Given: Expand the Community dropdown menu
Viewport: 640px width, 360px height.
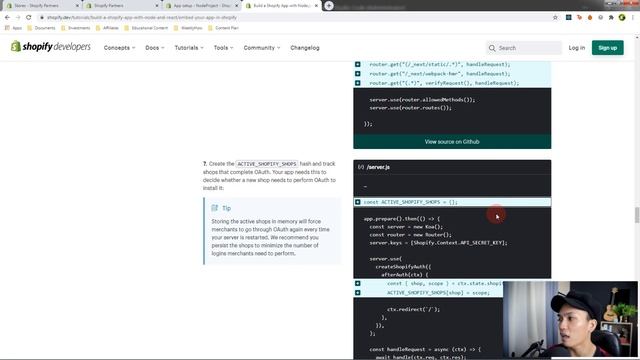Looking at the screenshot, I should coord(262,48).
